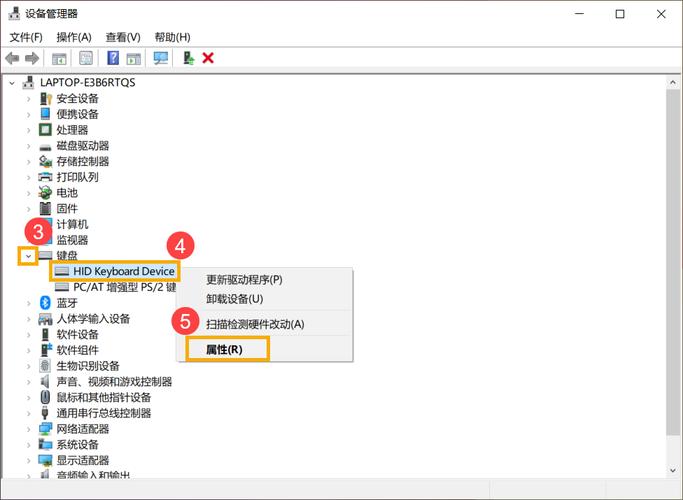Click the red X uninstall device icon
683x500 pixels.
[208, 58]
